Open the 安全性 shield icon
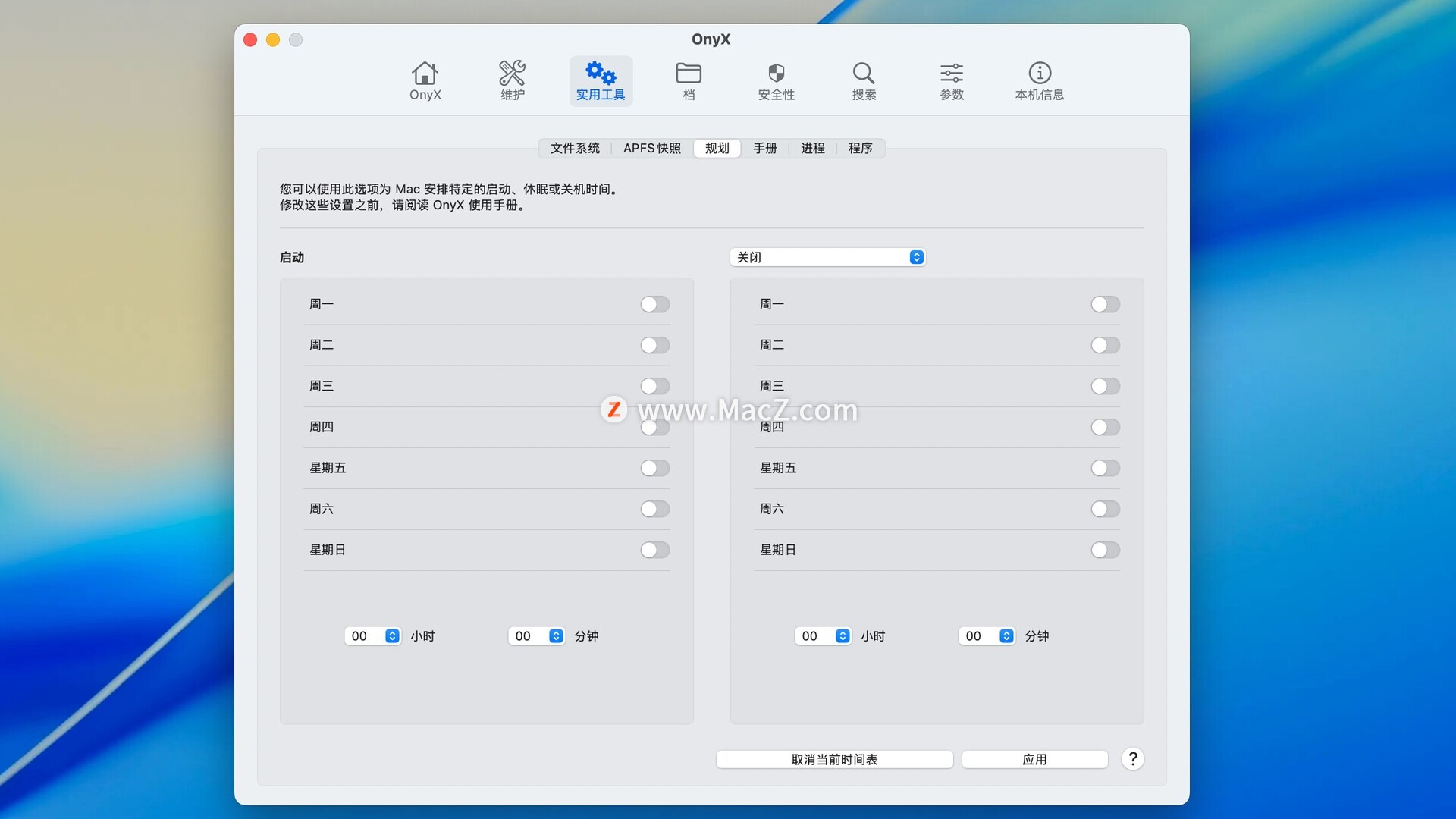The image size is (1456, 819). tap(777, 81)
